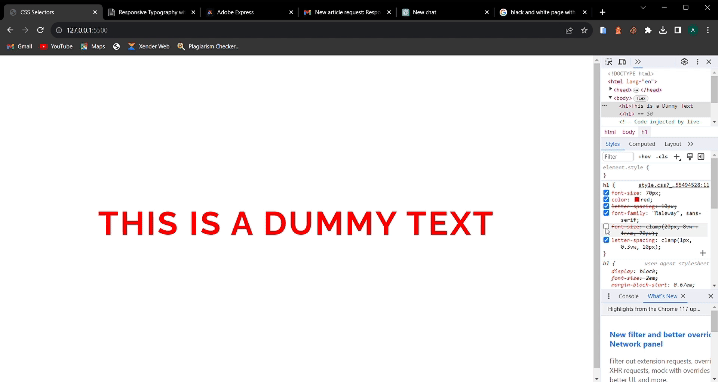The width and height of the screenshot is (718, 382).
Task: Click the inspect element picker icon
Action: pyautogui.click(x=609, y=62)
